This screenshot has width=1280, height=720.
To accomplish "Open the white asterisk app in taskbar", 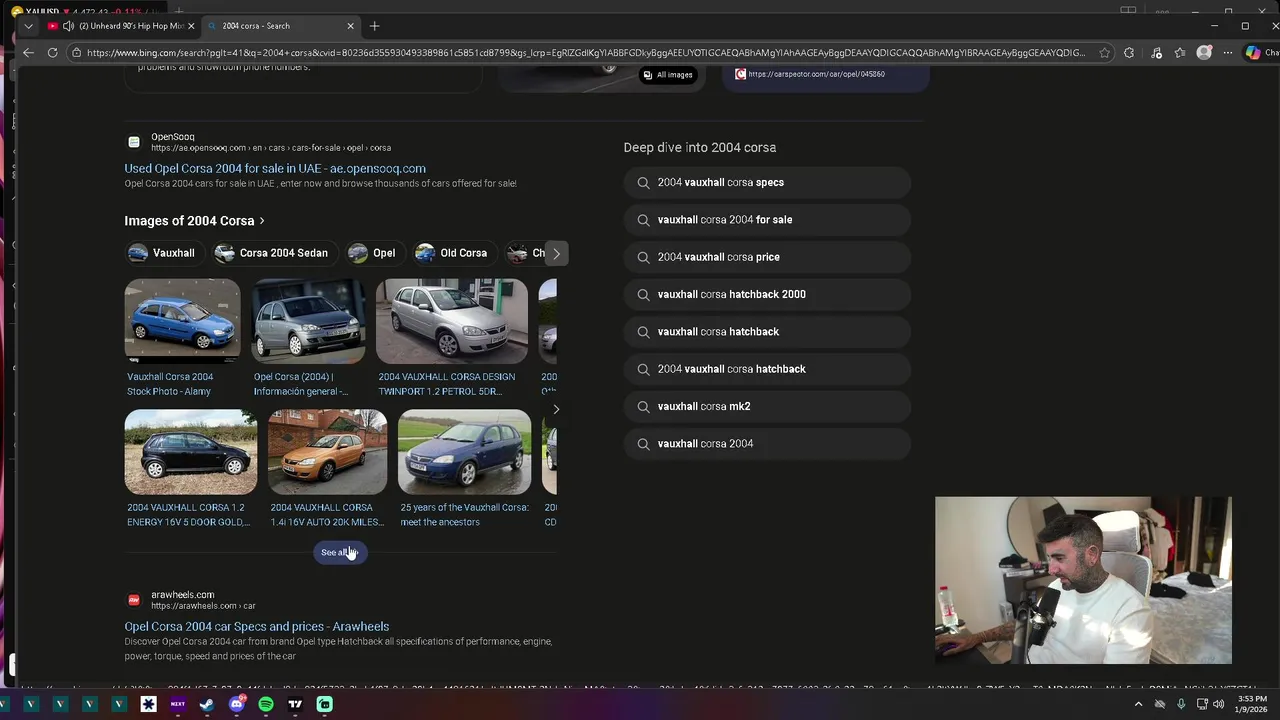I will 148,705.
